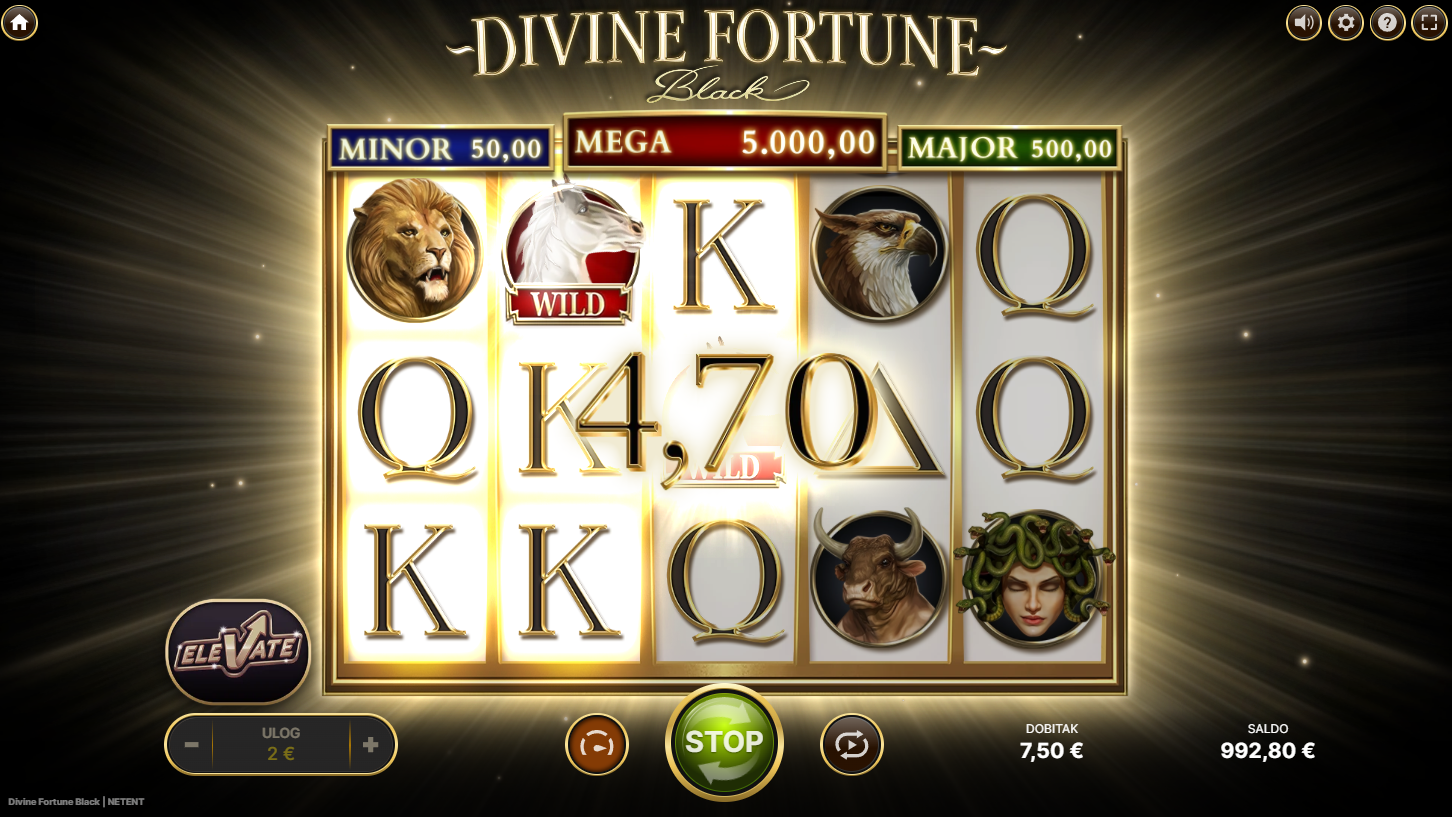Click the bull minotaur symbol
This screenshot has width=1452, height=817.
[x=878, y=576]
